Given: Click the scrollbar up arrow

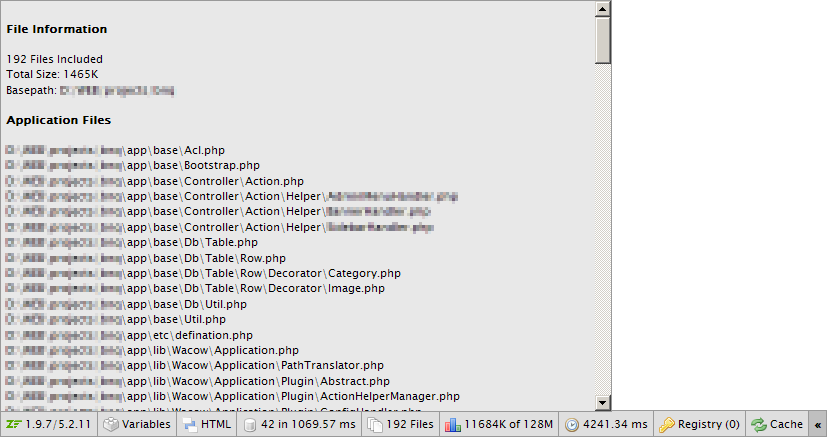Looking at the screenshot, I should 602,8.
